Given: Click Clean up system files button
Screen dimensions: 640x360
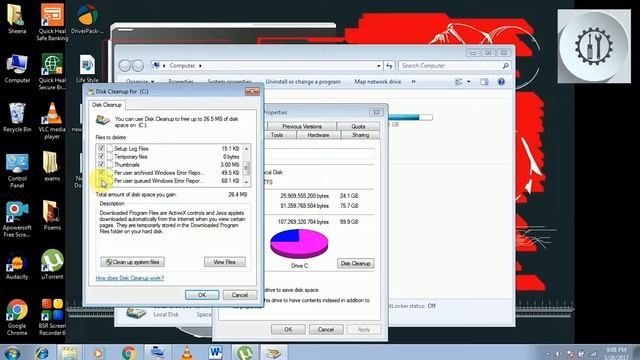Looking at the screenshot, I should click(x=133, y=262).
